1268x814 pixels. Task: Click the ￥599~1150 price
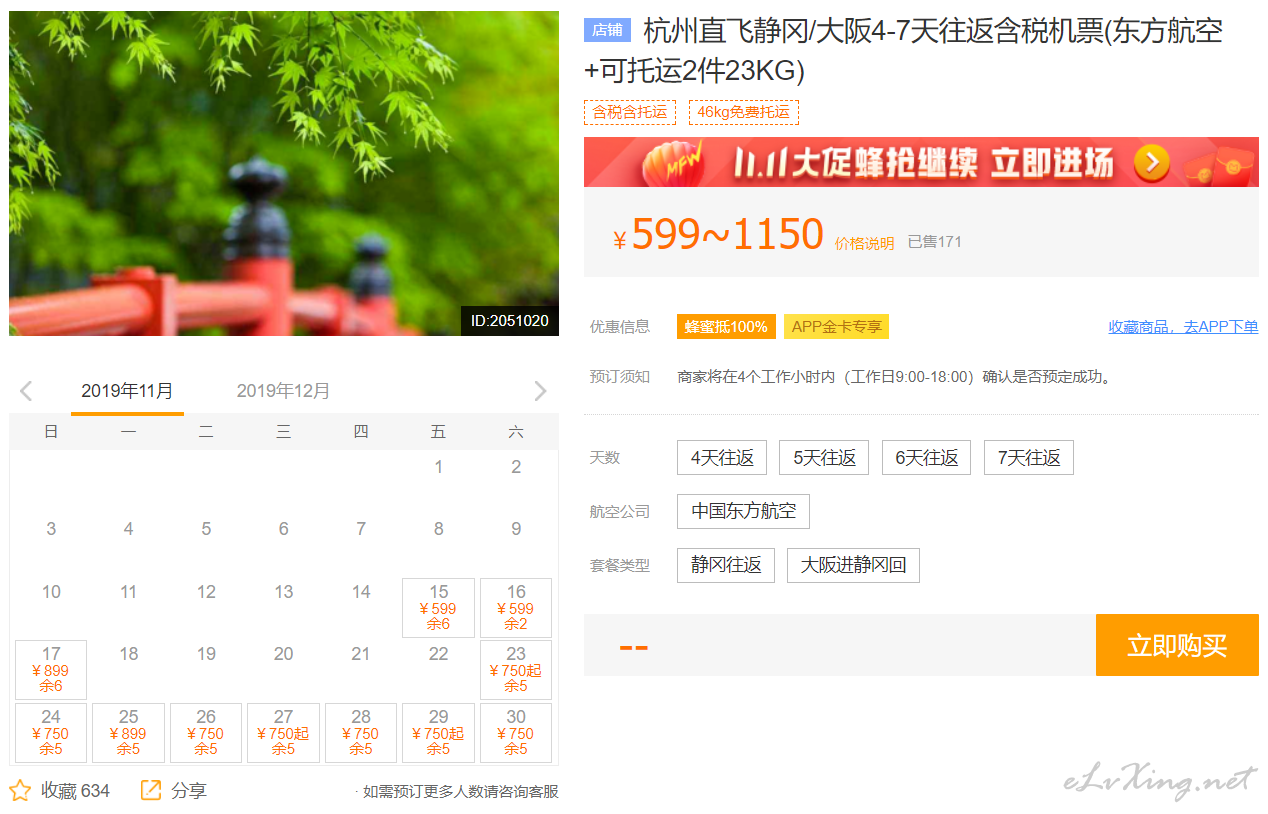pos(718,235)
